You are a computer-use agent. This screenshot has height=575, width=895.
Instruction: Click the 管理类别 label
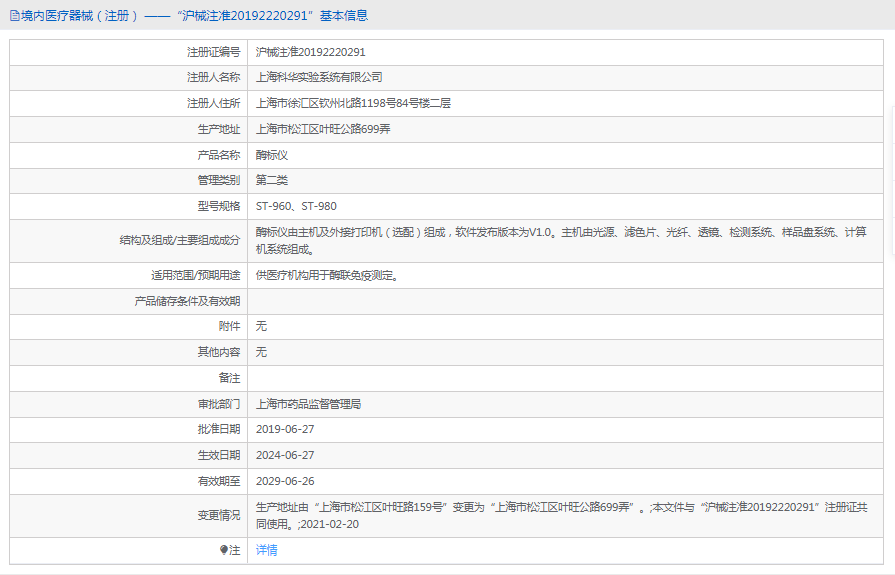pyautogui.click(x=219, y=180)
